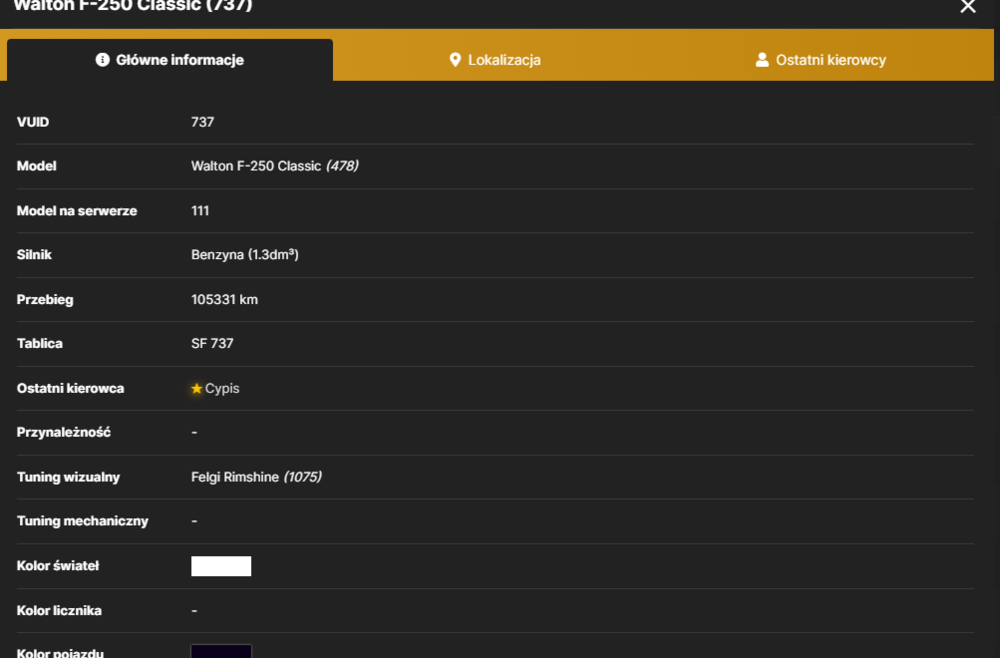The image size is (1000, 658).
Task: Click the Ostatni kierowca label
Action: pyautogui.click(x=70, y=388)
